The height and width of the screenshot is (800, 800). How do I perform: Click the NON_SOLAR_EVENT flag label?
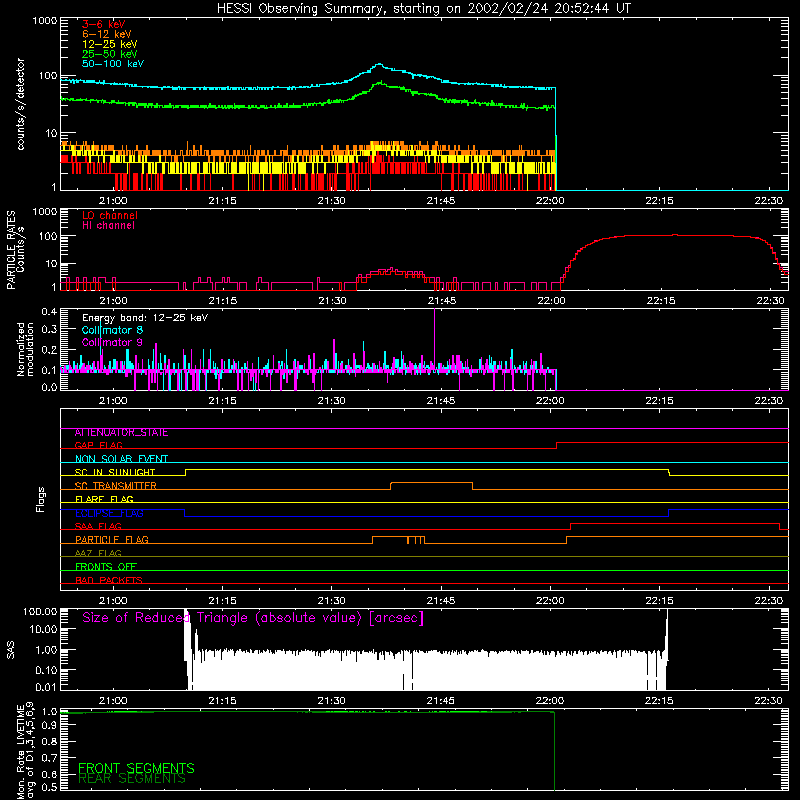[x=121, y=459]
